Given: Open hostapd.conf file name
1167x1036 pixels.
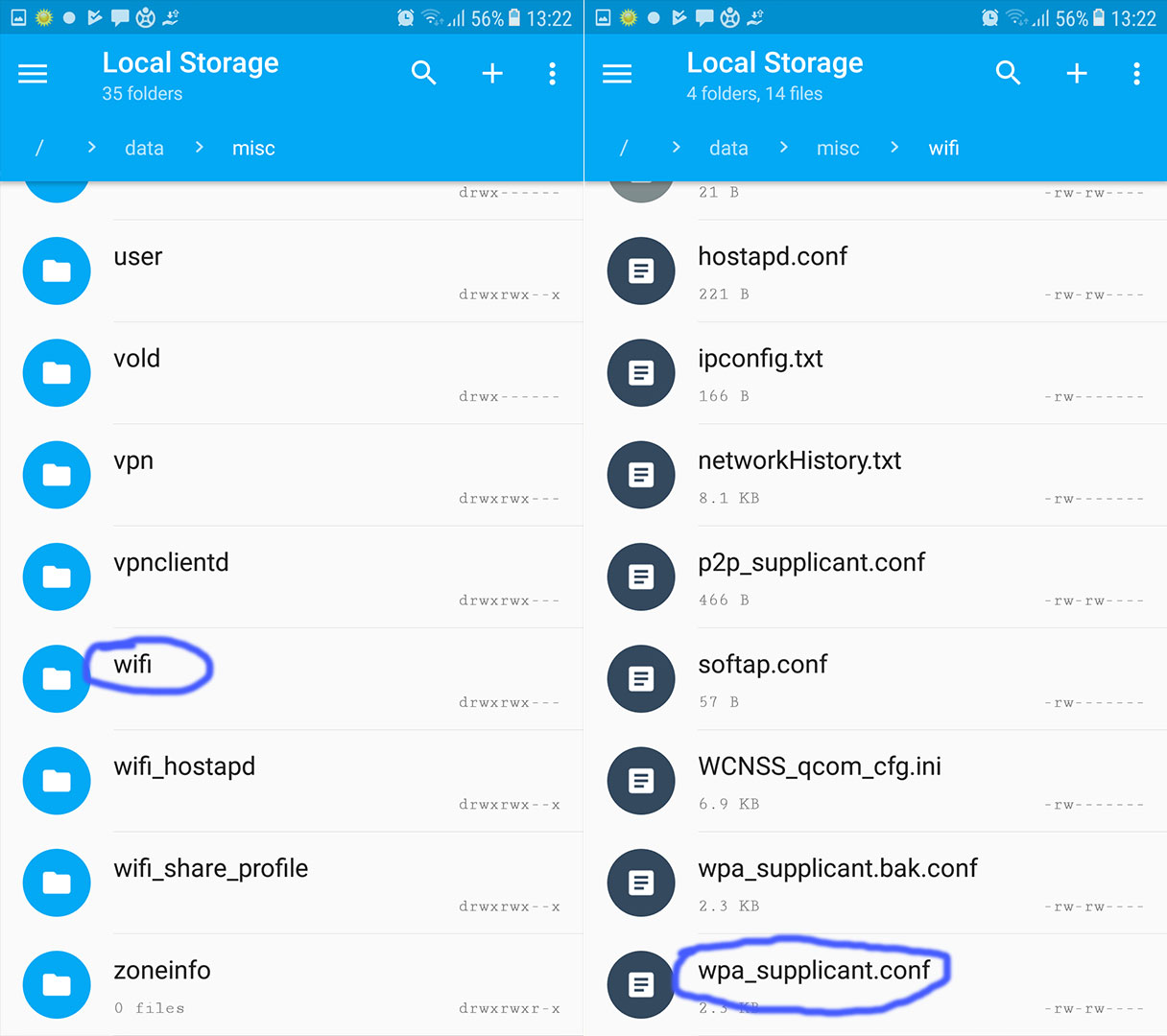Looking at the screenshot, I should (x=773, y=257).
